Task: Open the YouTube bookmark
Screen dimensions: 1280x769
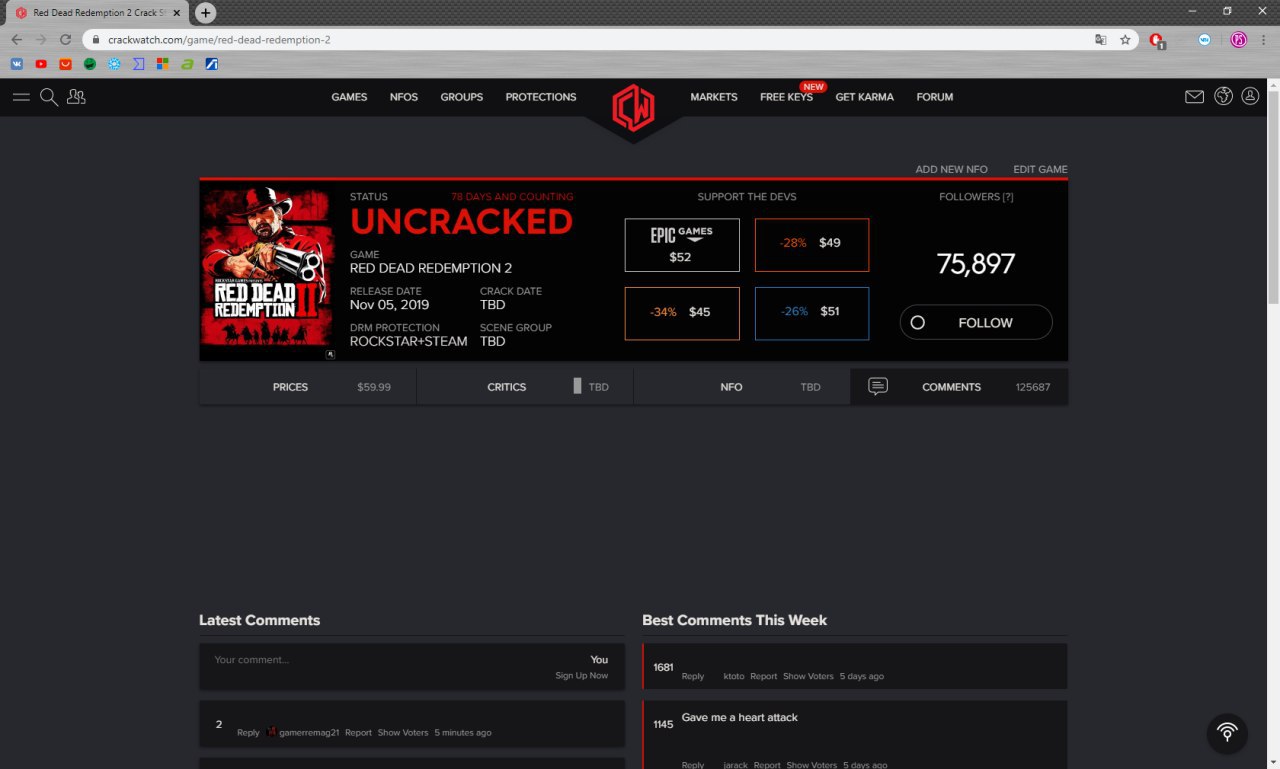Action: 41,64
